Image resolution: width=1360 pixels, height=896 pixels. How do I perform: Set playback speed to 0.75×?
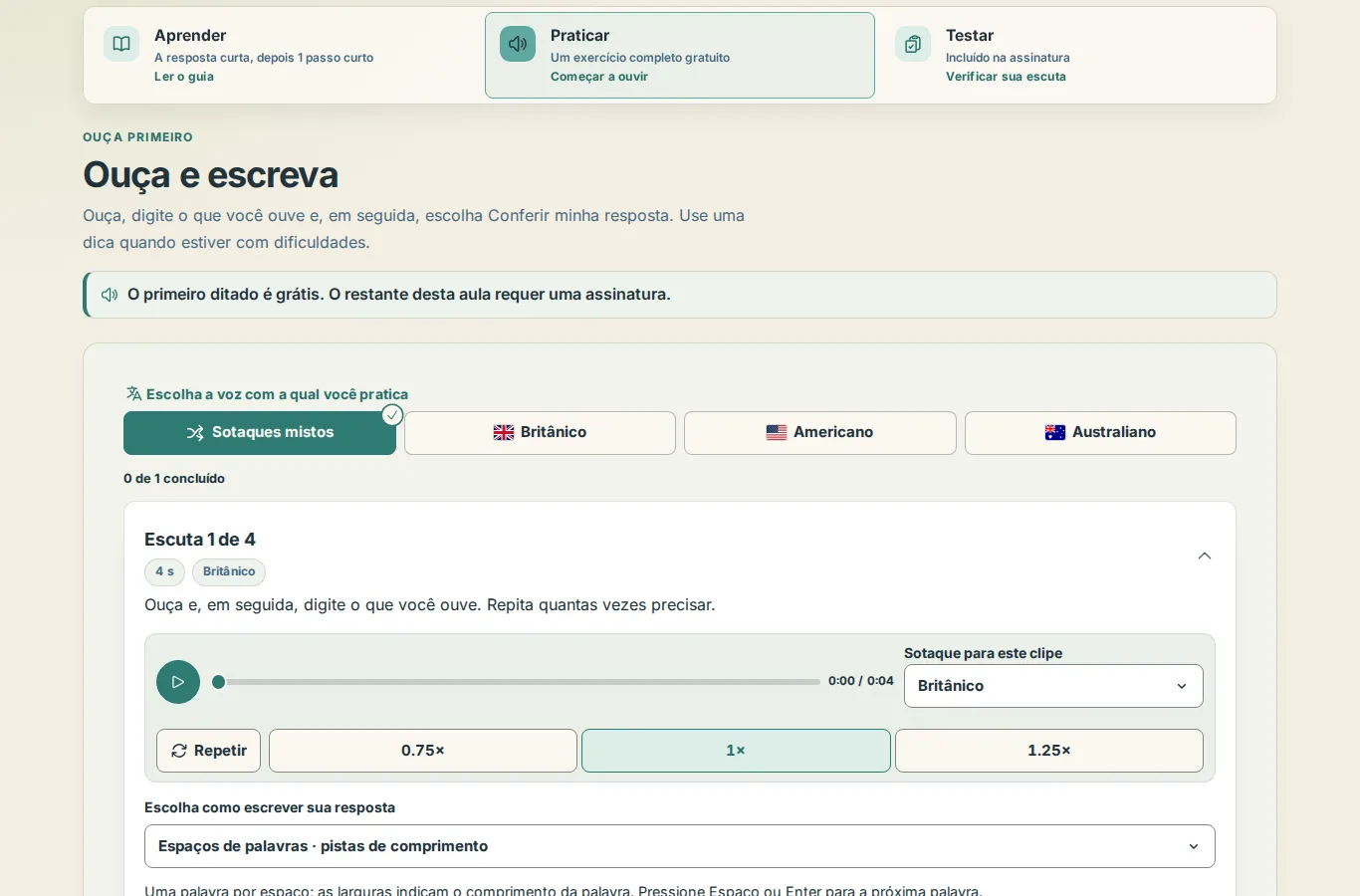click(x=423, y=751)
